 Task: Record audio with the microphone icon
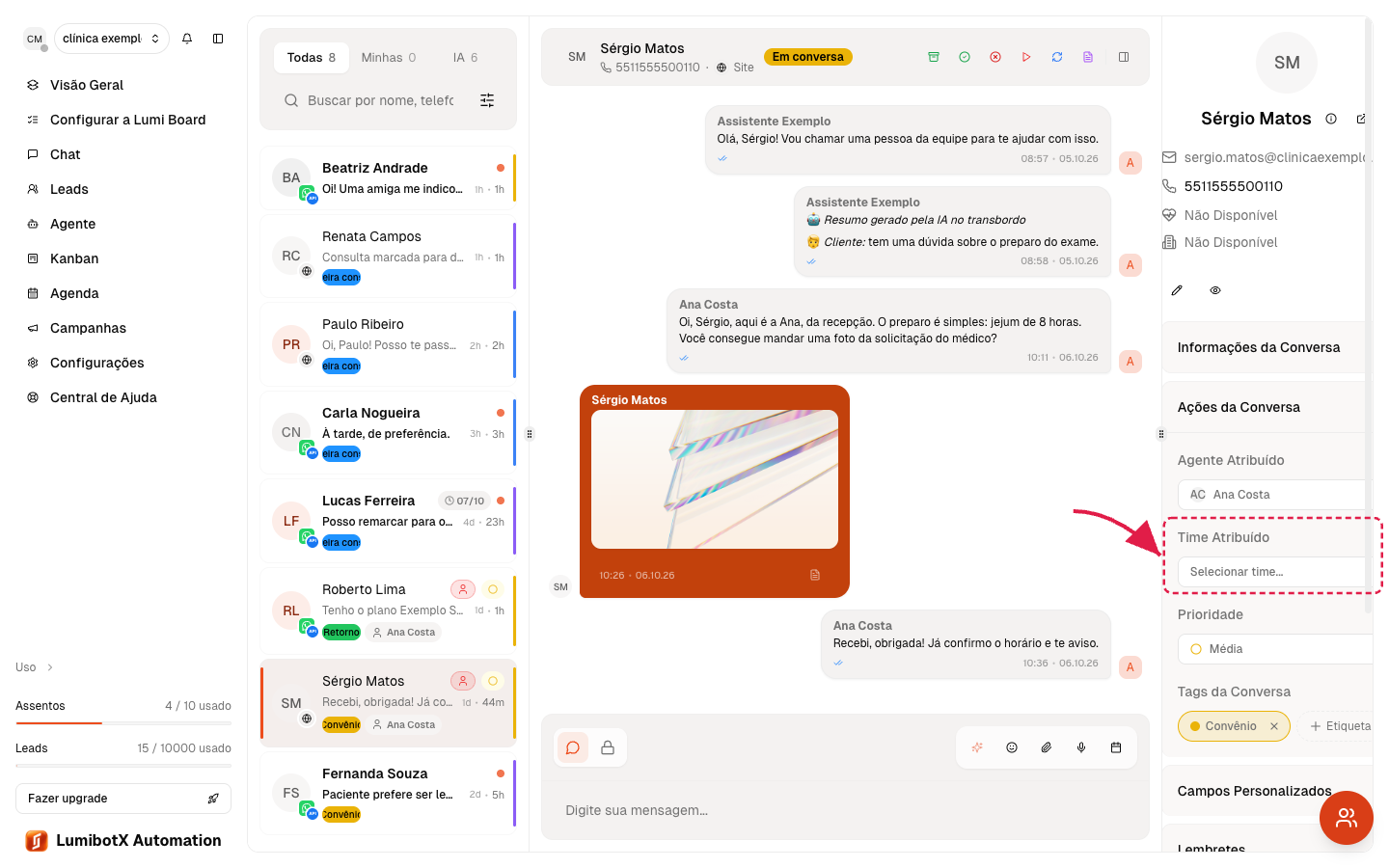pyautogui.click(x=1081, y=747)
